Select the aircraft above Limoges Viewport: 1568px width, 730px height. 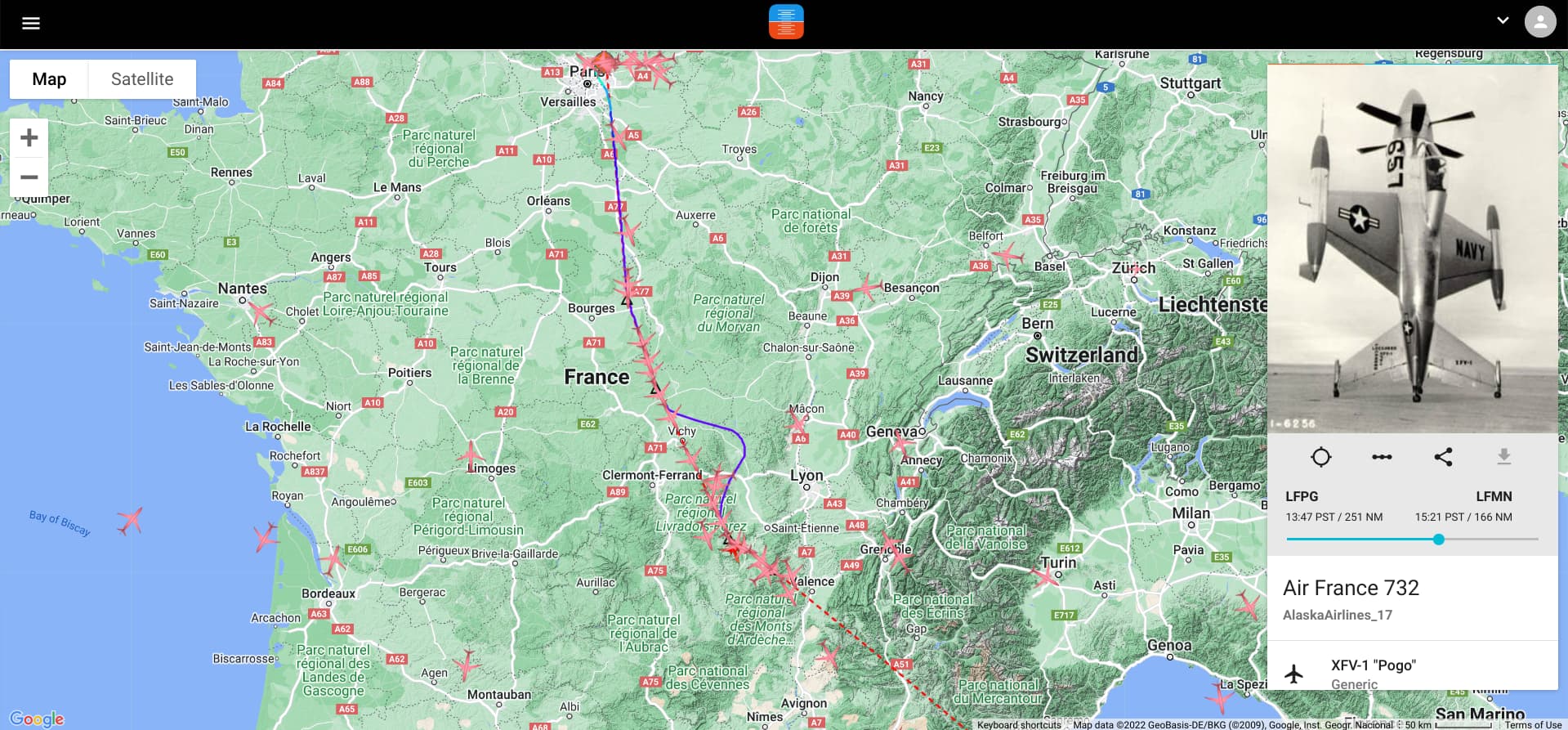point(470,454)
